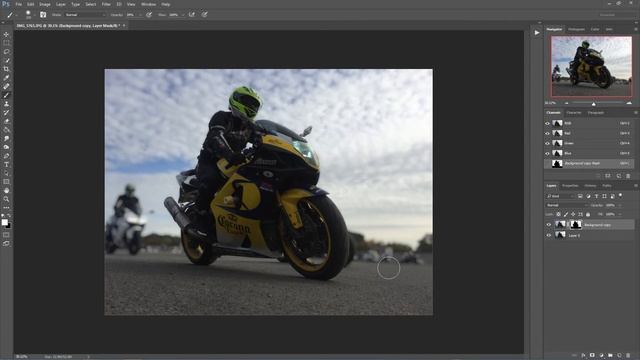This screenshot has height=360, width=640.
Task: Open the Edit Toolbar ellipsis
Action: (6, 208)
